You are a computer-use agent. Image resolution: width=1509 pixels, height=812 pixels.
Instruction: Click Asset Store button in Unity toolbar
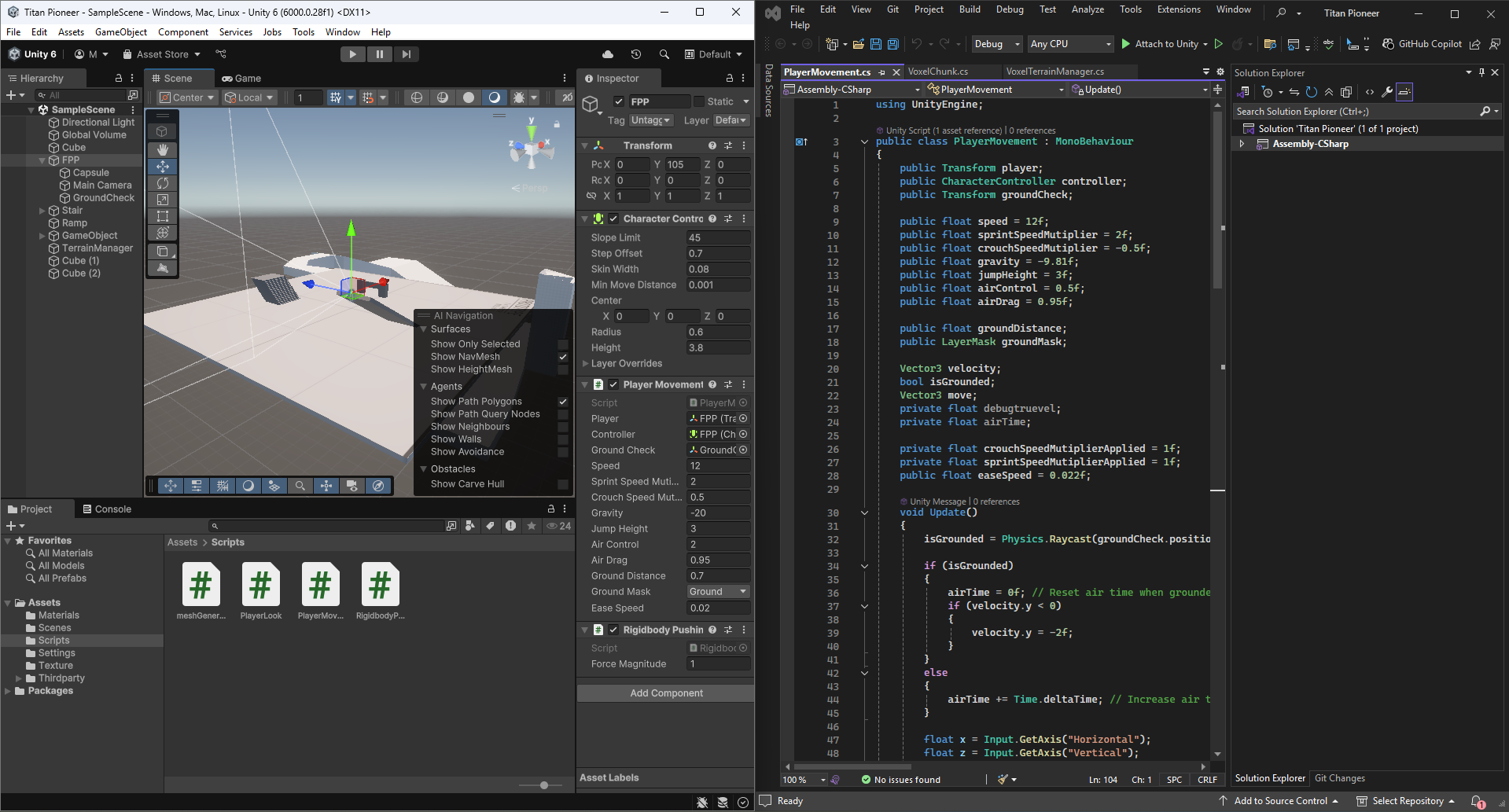(163, 54)
